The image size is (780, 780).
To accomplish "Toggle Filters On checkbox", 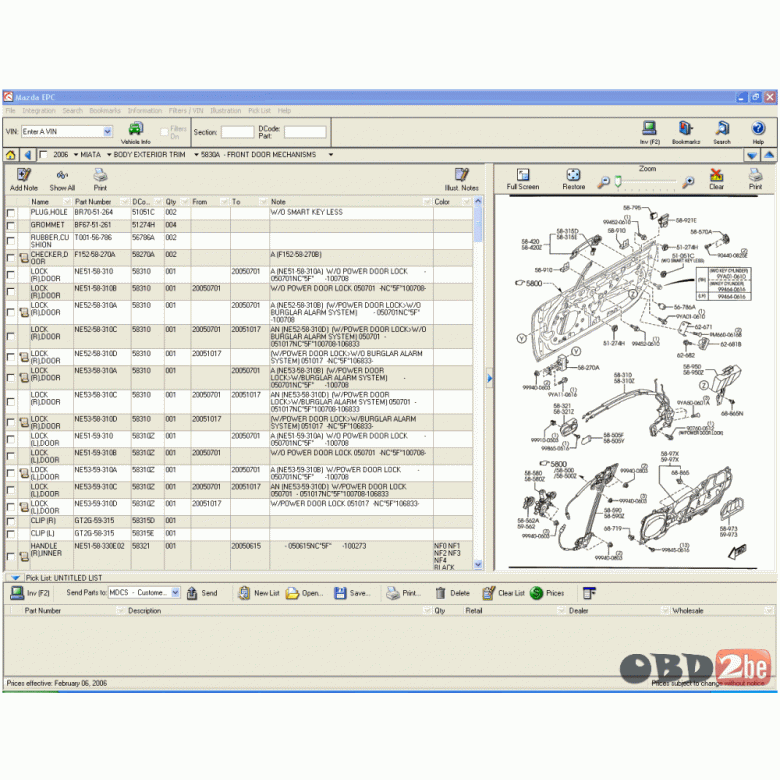I will tap(165, 132).
